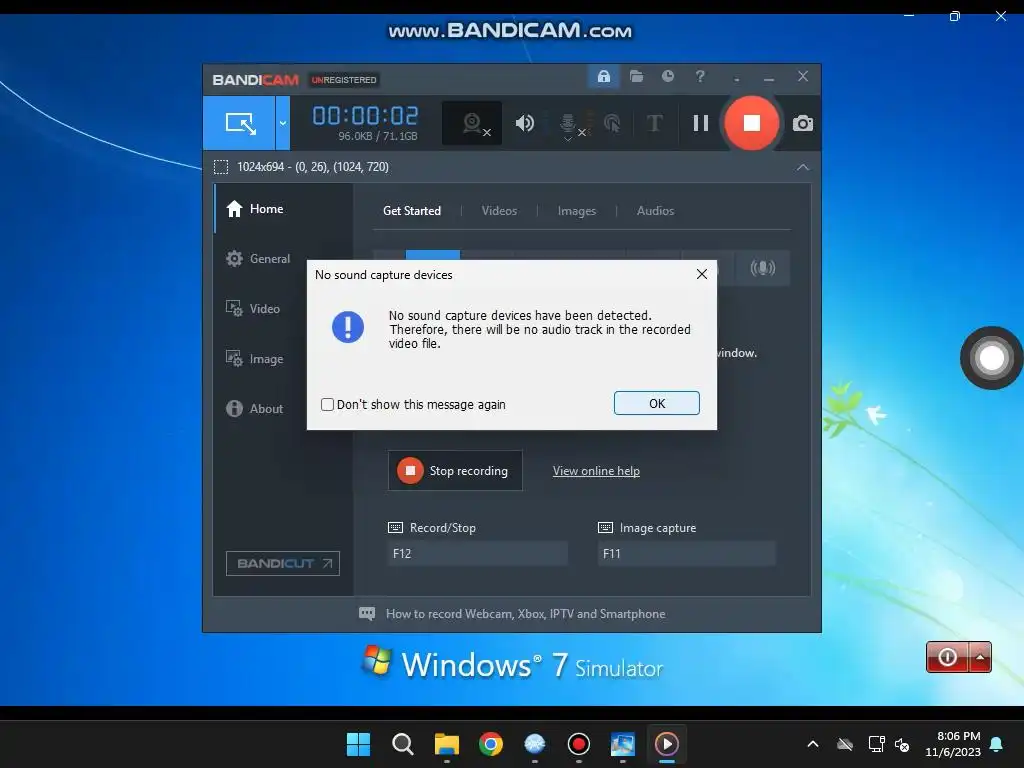Click the simulator power button
The width and height of the screenshot is (1024, 768).
pos(947,657)
